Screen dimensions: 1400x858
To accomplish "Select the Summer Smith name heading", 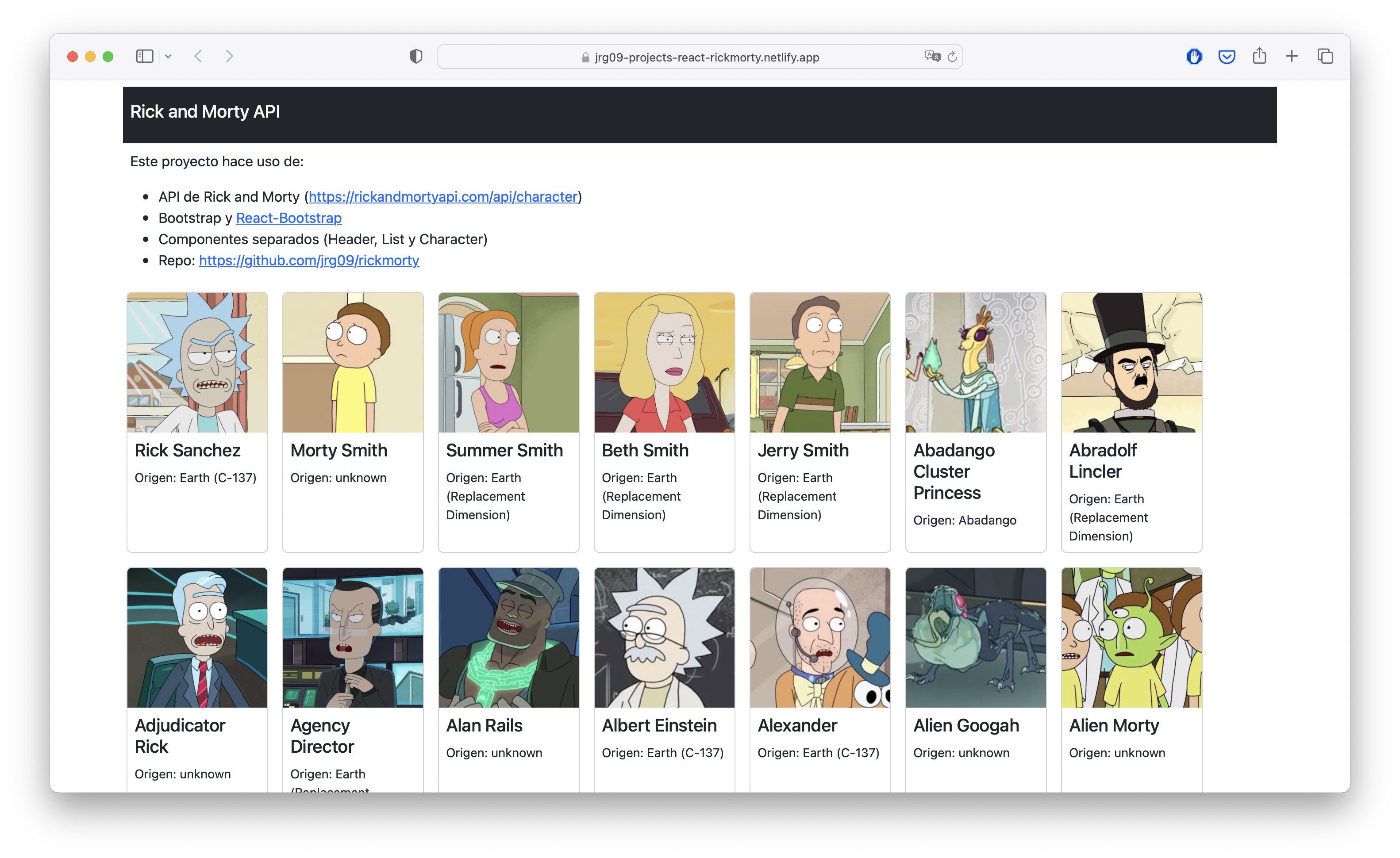I will 504,450.
